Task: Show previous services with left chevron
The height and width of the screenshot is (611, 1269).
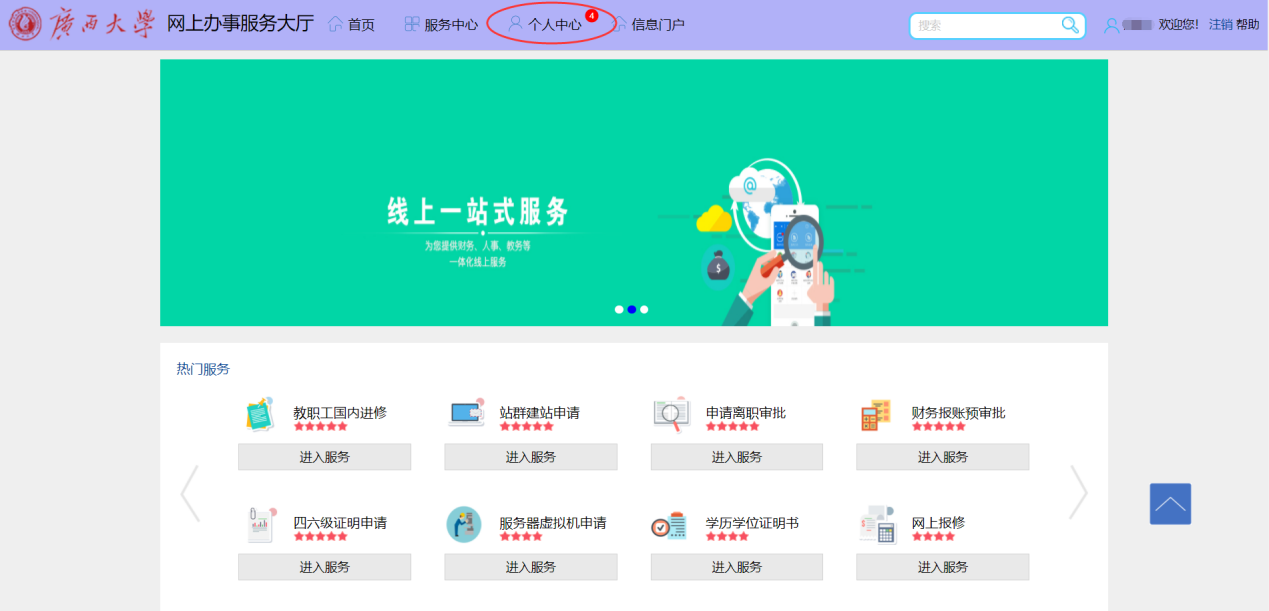Action: [190, 493]
